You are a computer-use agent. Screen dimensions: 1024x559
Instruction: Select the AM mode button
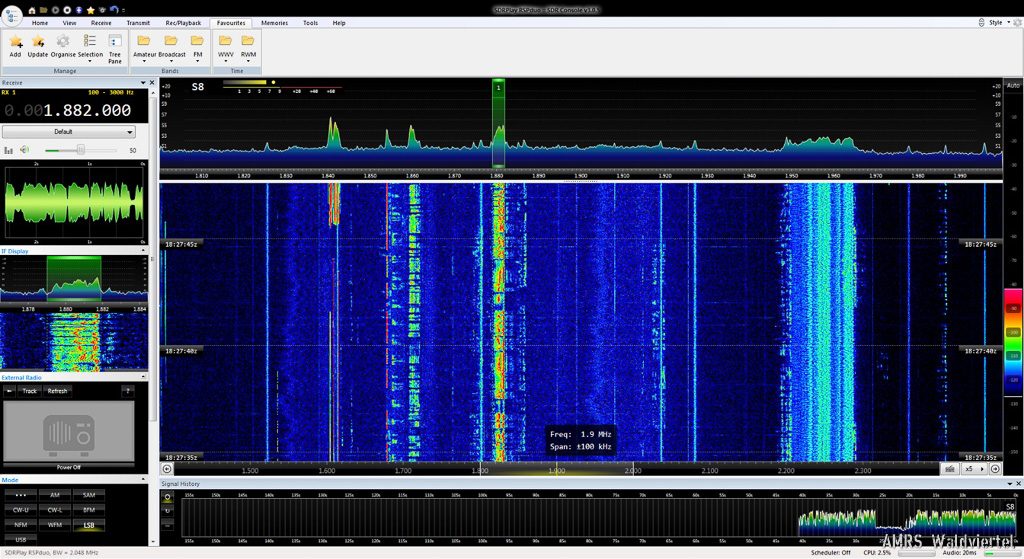tap(55, 495)
